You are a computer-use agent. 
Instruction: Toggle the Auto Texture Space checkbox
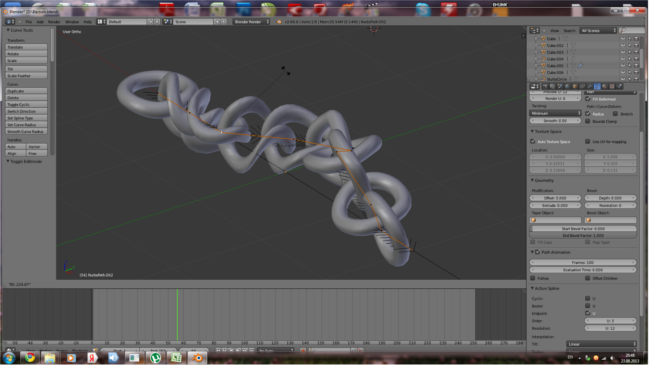(x=533, y=142)
